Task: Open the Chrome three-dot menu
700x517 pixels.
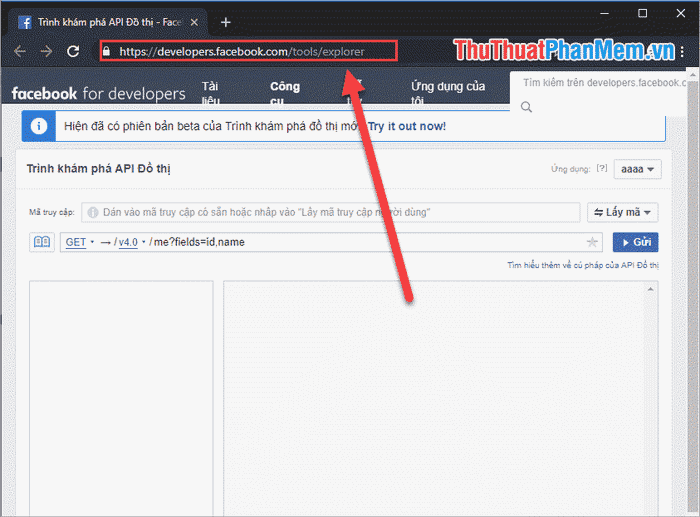Action: pyautogui.click(x=682, y=51)
